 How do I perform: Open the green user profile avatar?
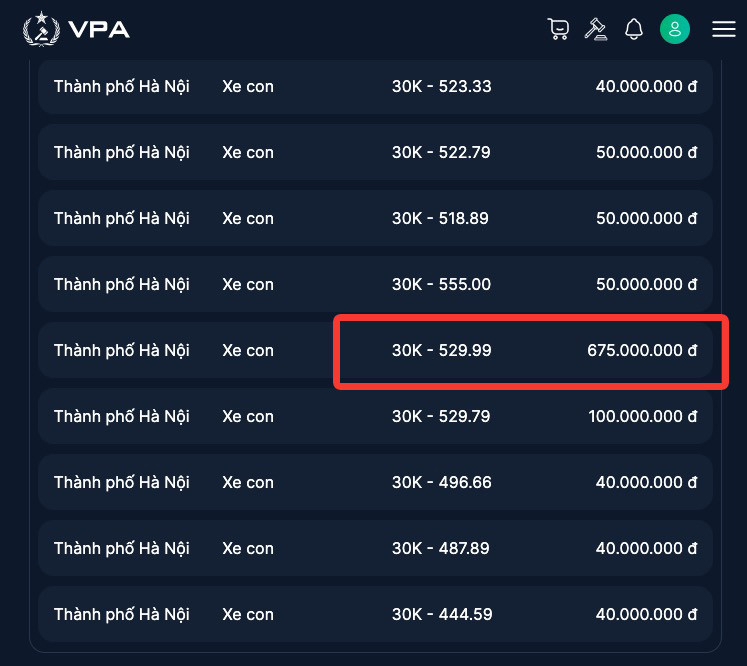pyautogui.click(x=675, y=29)
